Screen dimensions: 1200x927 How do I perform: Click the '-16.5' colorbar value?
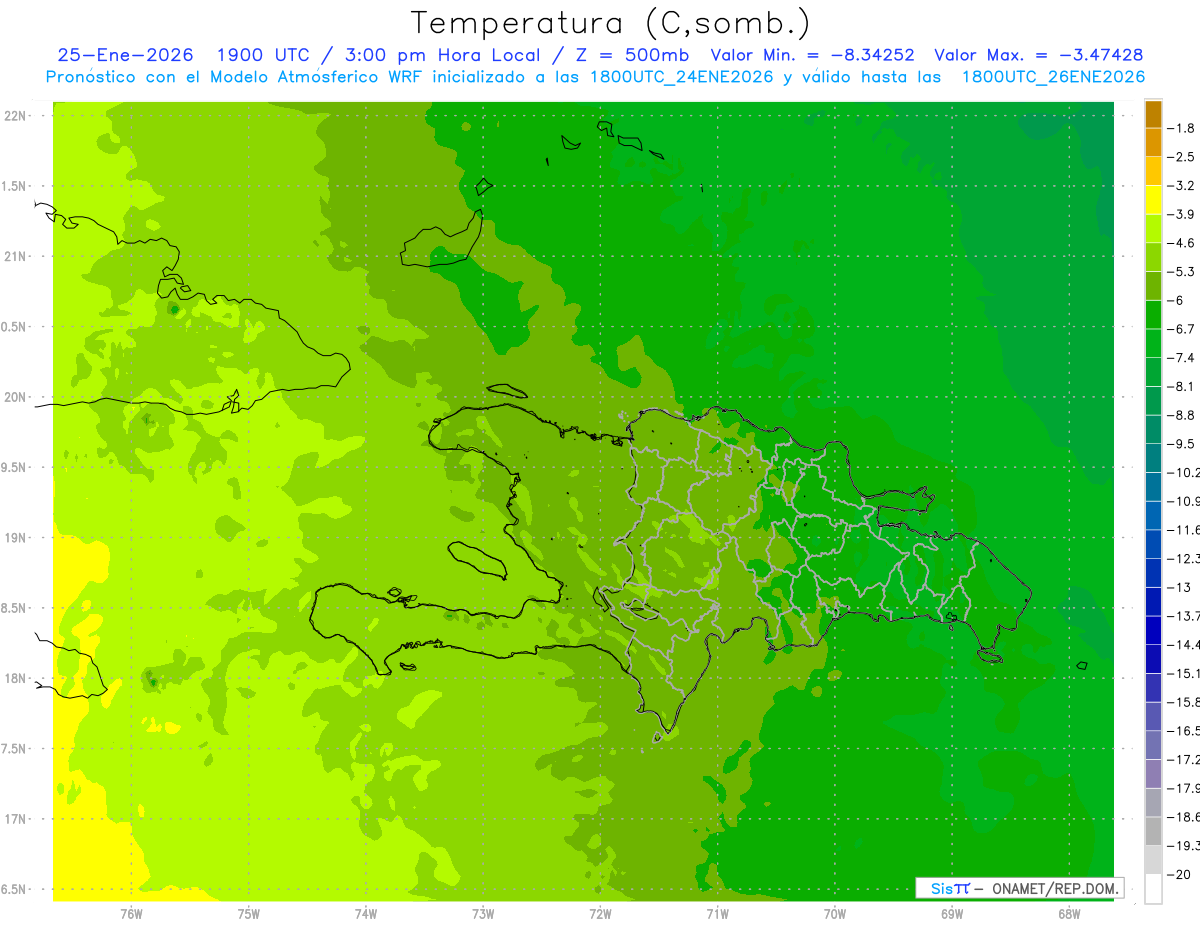(x=1183, y=731)
